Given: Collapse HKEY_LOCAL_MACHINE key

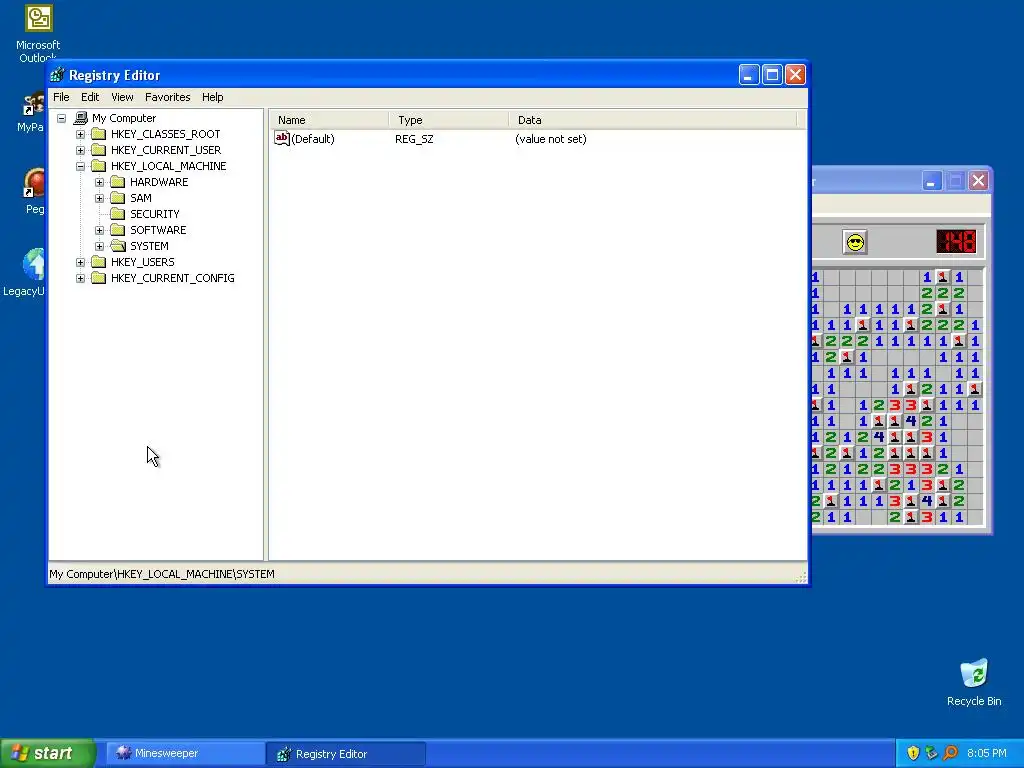Looking at the screenshot, I should pos(80,166).
